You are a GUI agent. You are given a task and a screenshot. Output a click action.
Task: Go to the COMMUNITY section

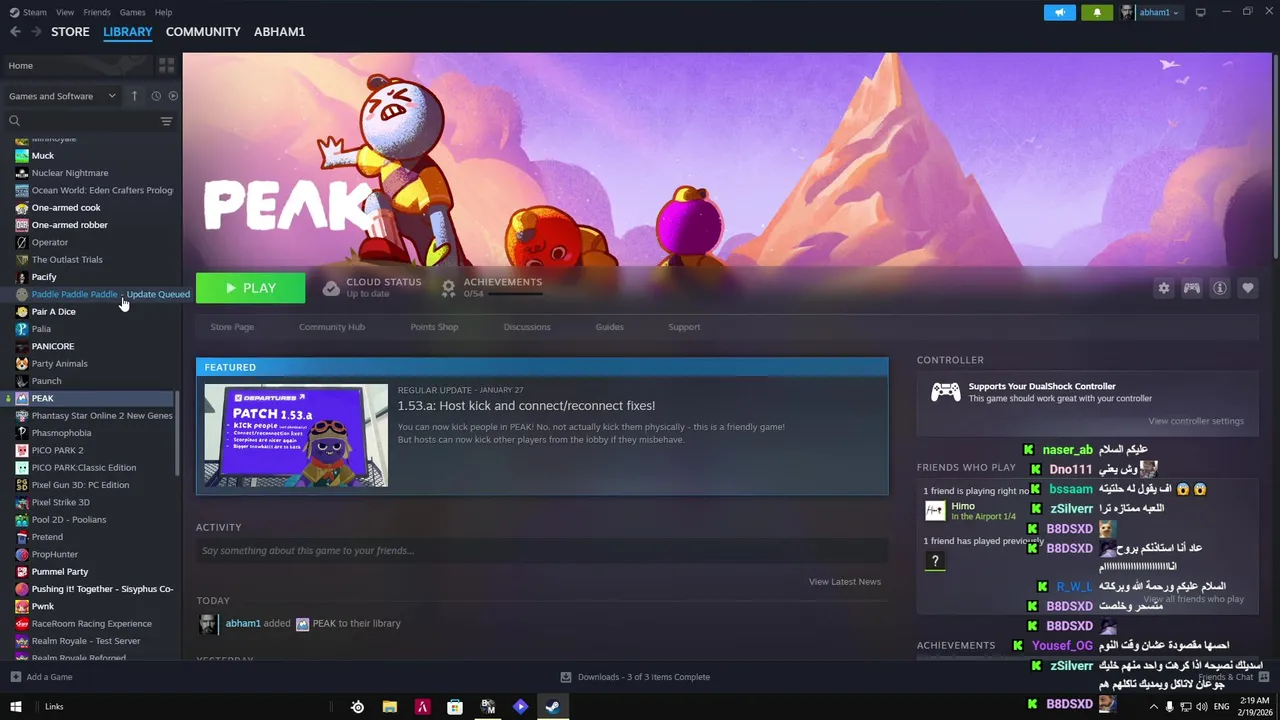203,32
